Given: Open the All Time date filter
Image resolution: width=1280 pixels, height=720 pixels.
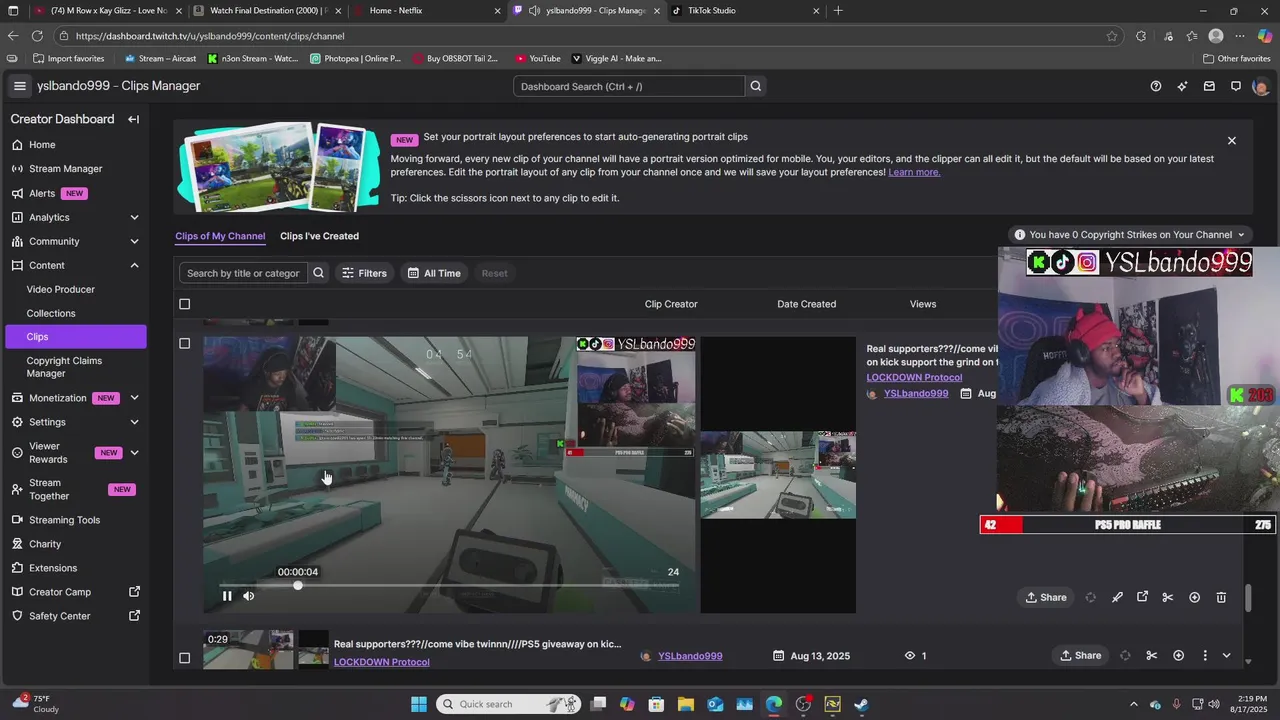Looking at the screenshot, I should [x=434, y=273].
